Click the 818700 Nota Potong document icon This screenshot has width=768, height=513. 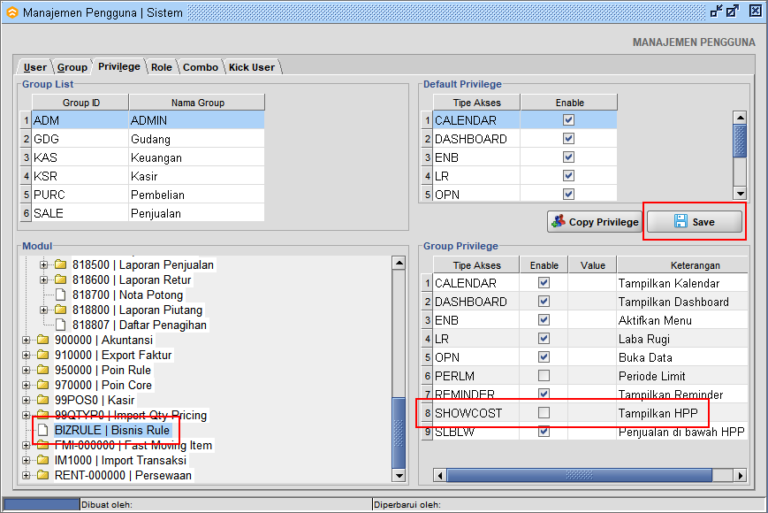tap(61, 295)
